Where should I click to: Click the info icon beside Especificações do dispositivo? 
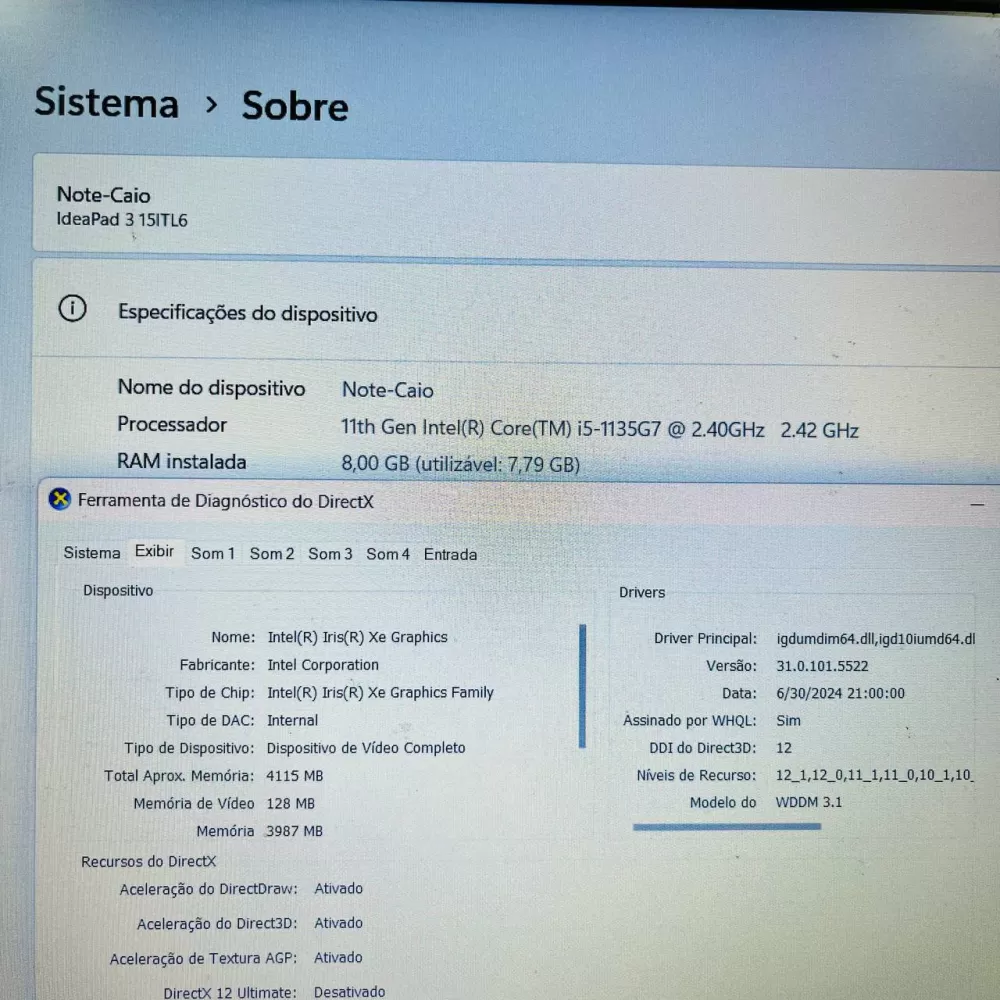73,309
